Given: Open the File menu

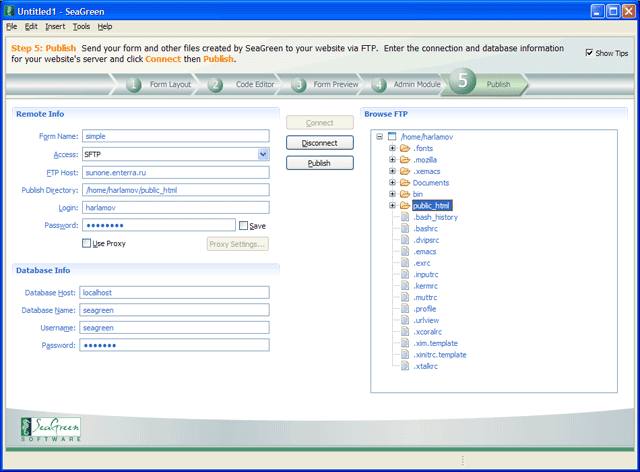Looking at the screenshot, I should pos(12,27).
